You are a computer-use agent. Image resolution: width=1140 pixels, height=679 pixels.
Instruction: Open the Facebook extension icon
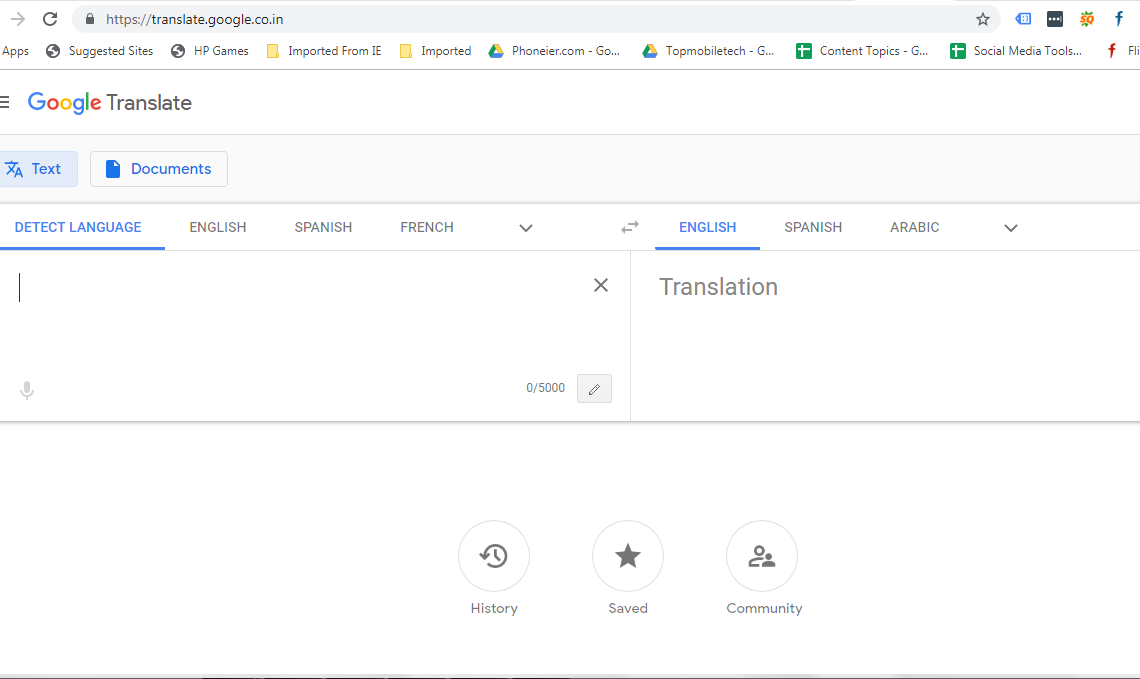point(1119,19)
